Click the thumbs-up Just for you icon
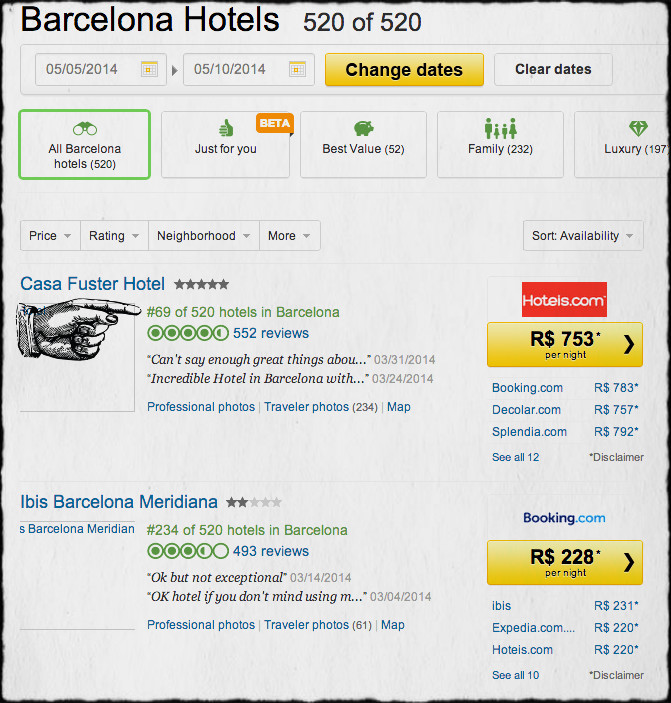Viewport: 671px width, 703px height. 225,129
